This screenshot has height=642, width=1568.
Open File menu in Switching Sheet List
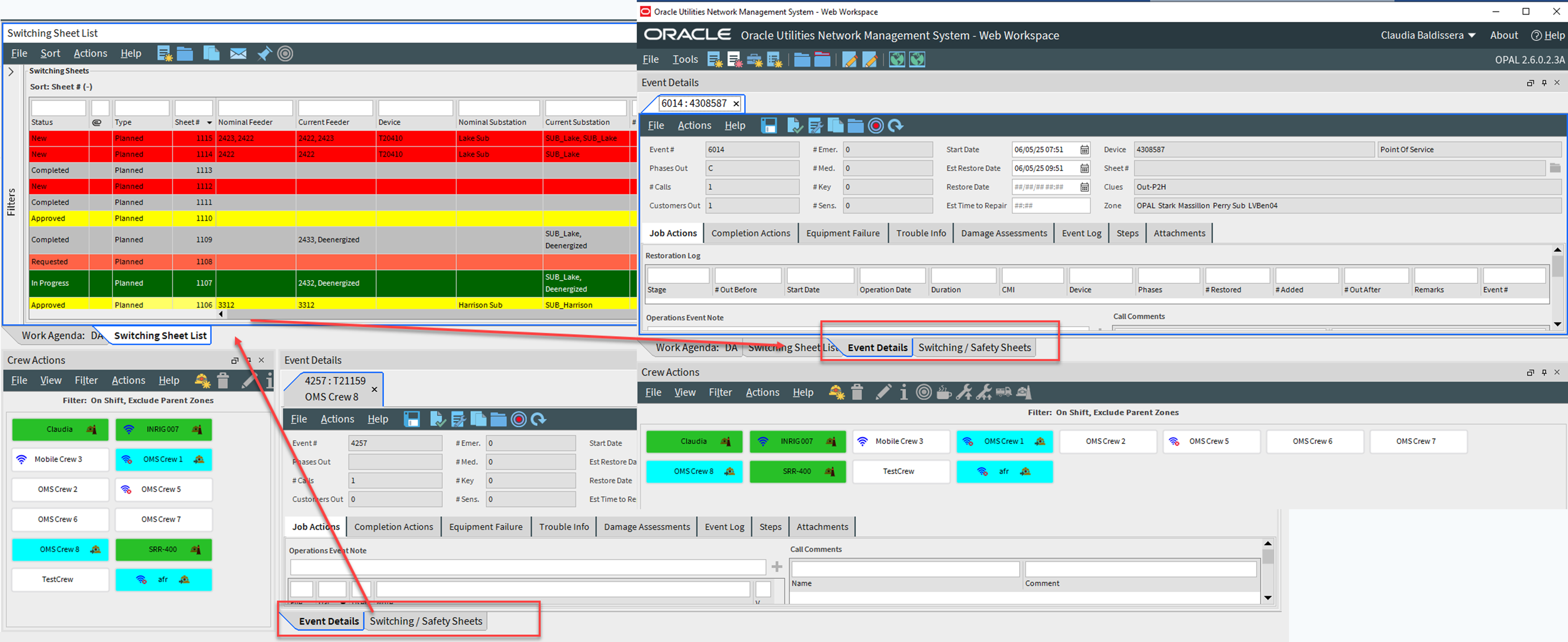point(19,54)
